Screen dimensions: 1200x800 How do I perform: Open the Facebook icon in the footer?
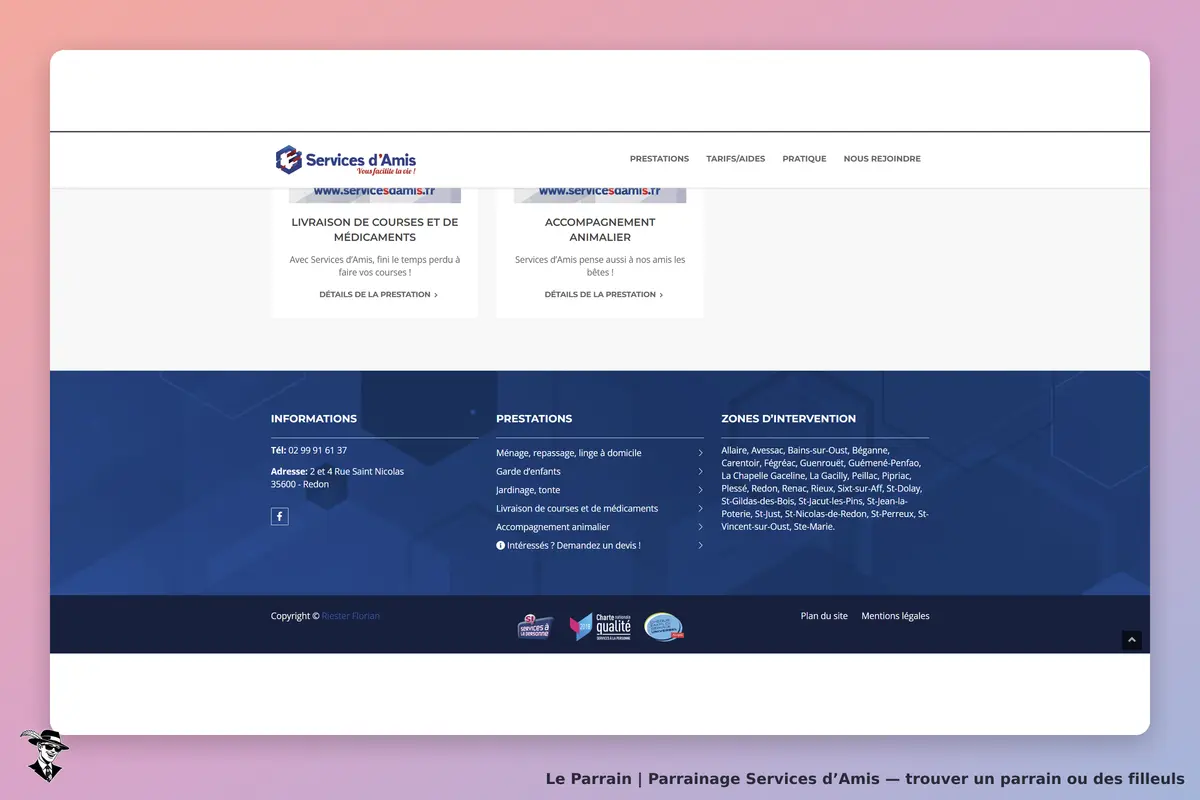279,516
